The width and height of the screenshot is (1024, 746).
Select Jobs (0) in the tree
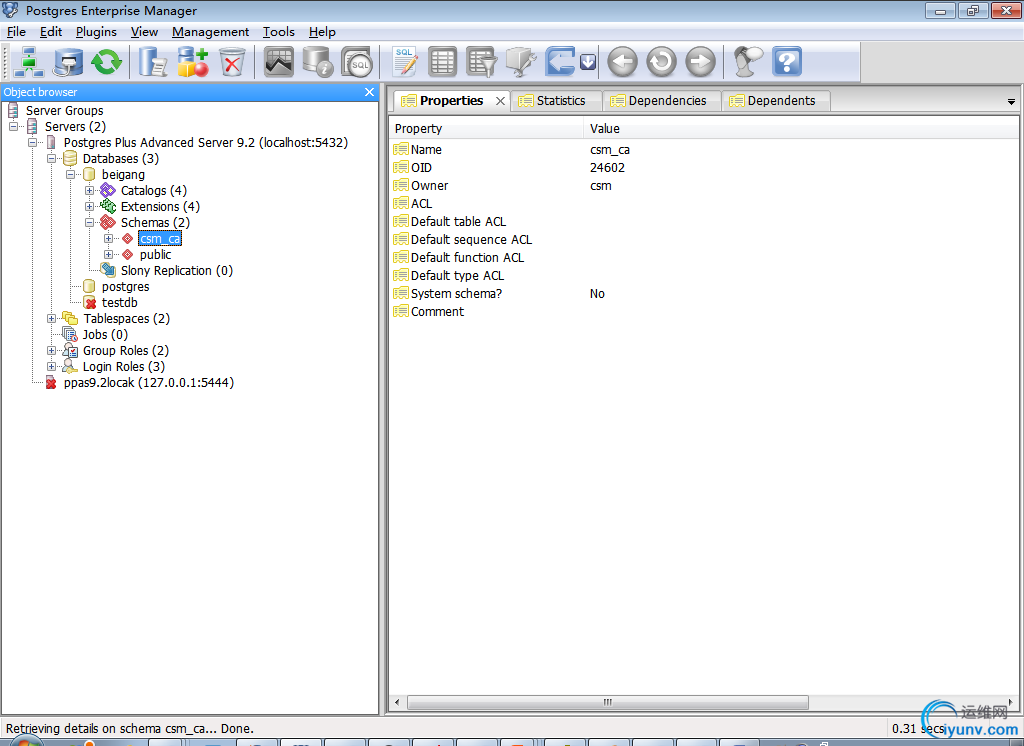104,334
